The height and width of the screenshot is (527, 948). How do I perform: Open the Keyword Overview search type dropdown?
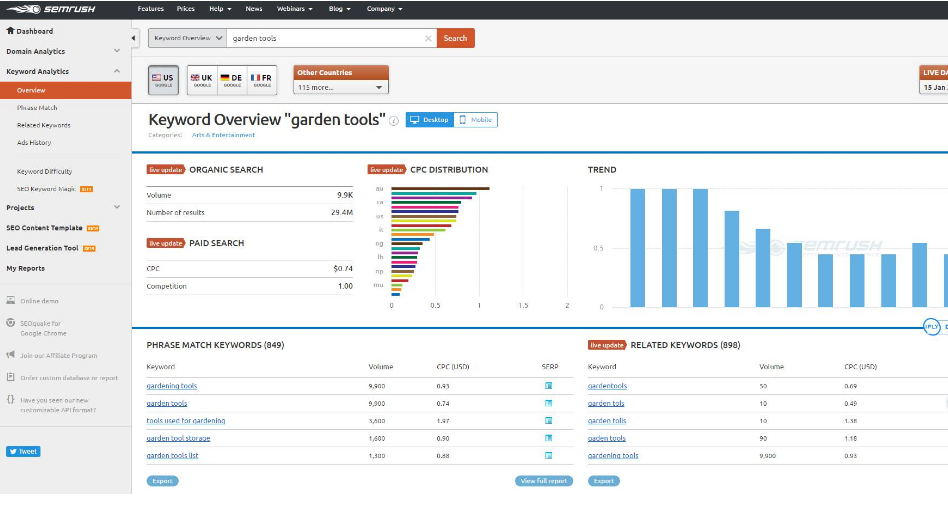(x=186, y=38)
